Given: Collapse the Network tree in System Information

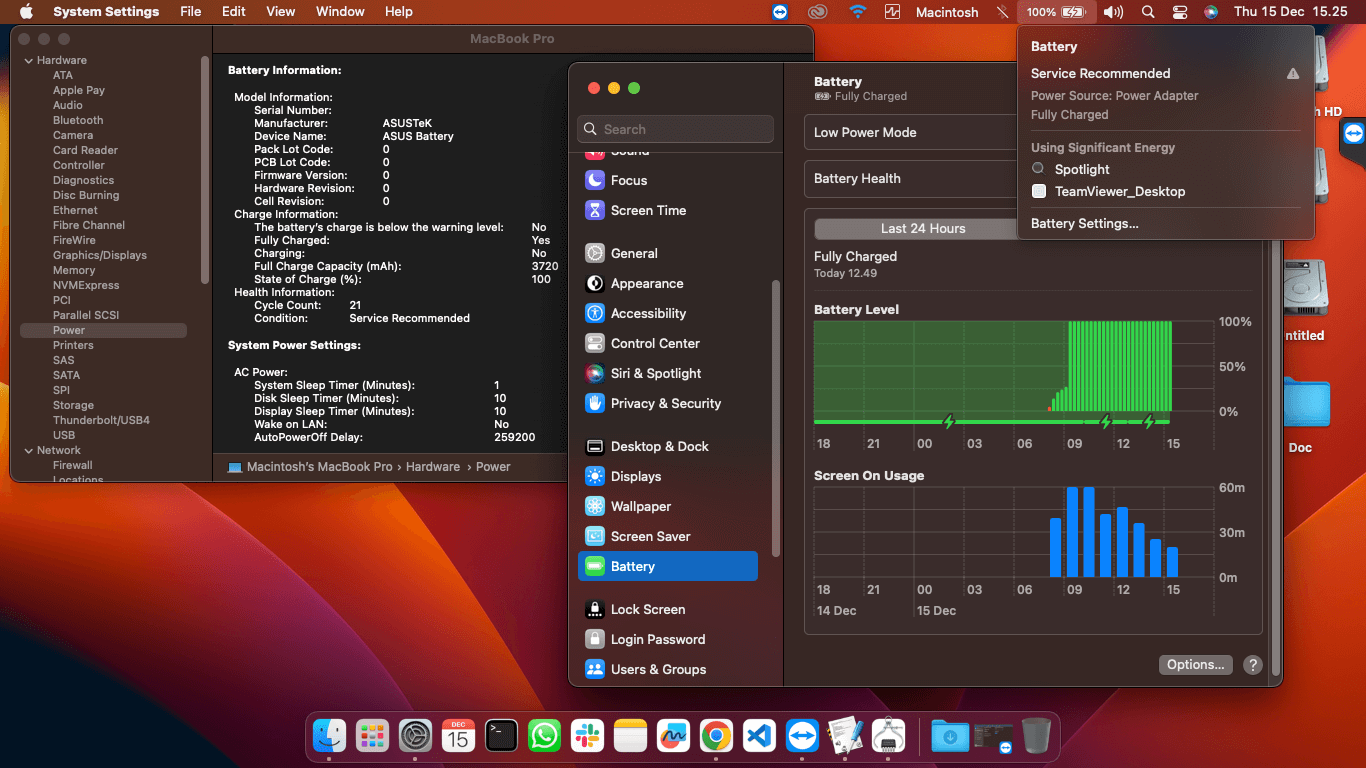Looking at the screenshot, I should 29,451.
